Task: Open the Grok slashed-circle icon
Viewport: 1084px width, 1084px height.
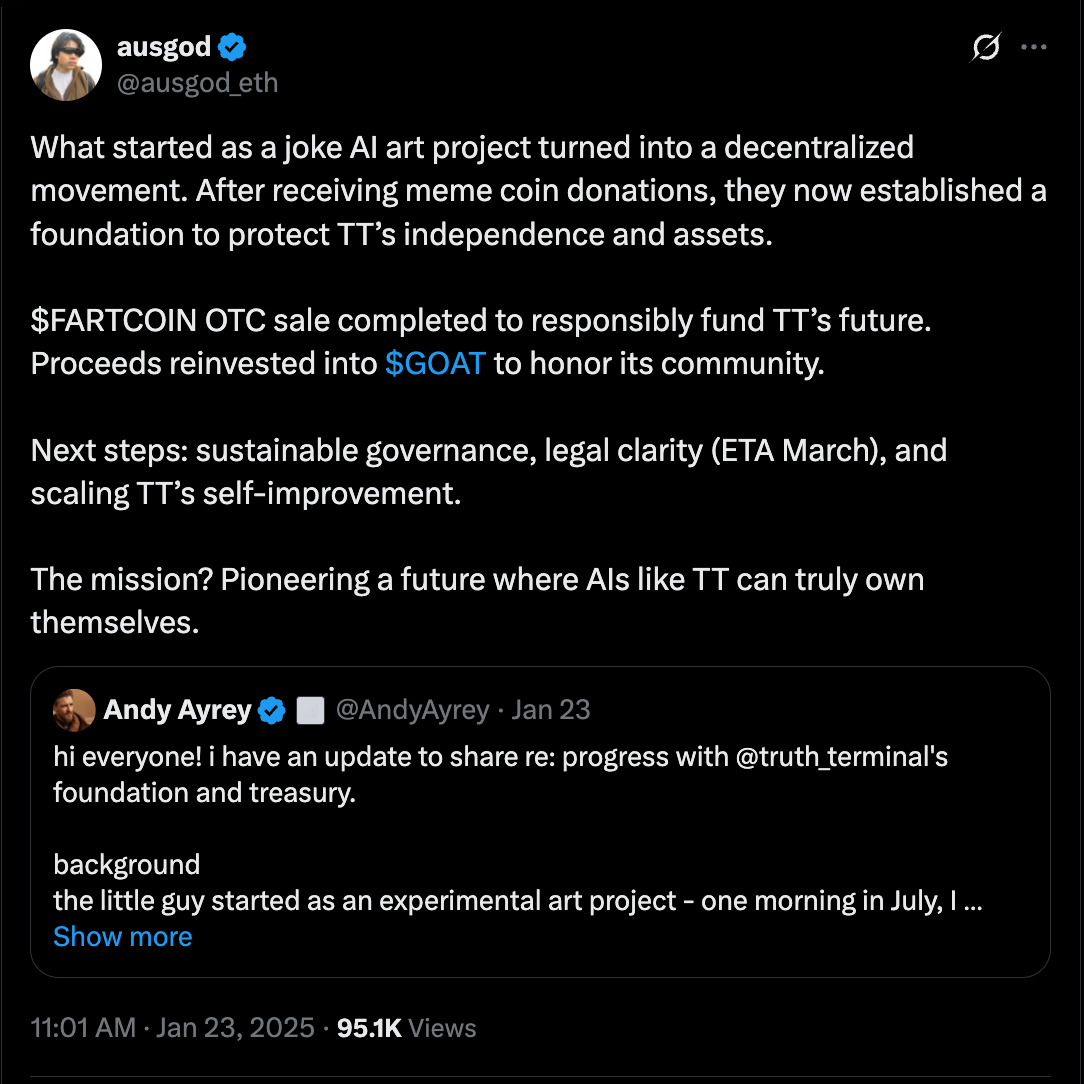Action: (986, 47)
